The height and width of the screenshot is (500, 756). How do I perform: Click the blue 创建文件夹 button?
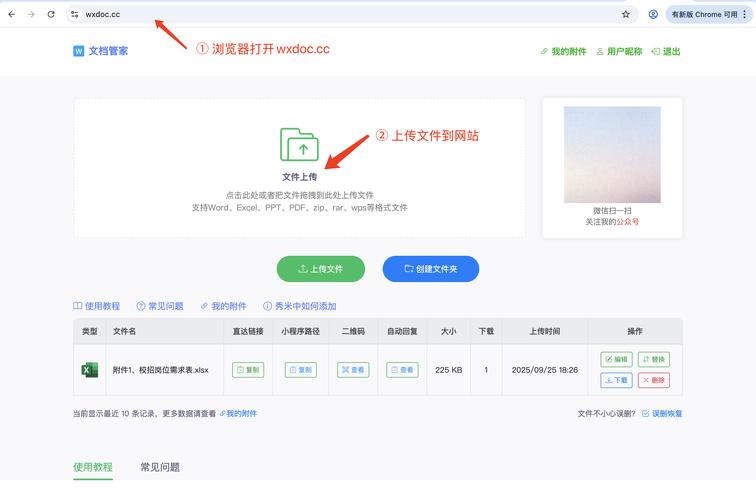(x=431, y=269)
